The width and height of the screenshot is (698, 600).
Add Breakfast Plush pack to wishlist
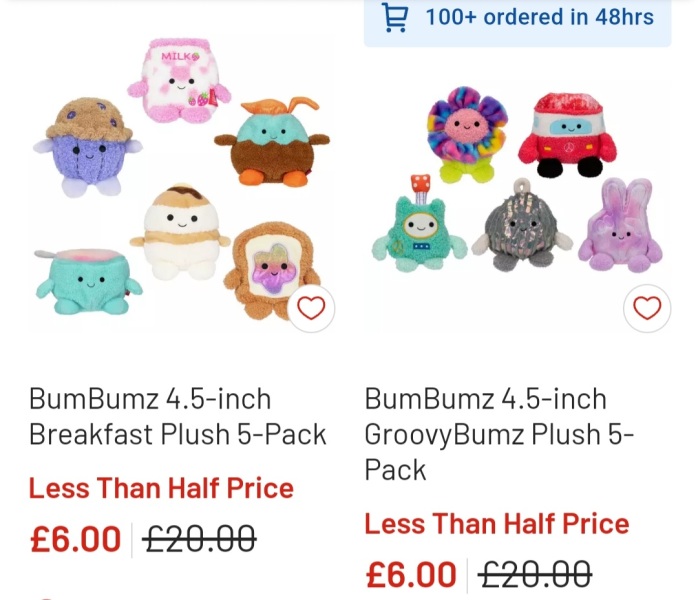coord(311,308)
